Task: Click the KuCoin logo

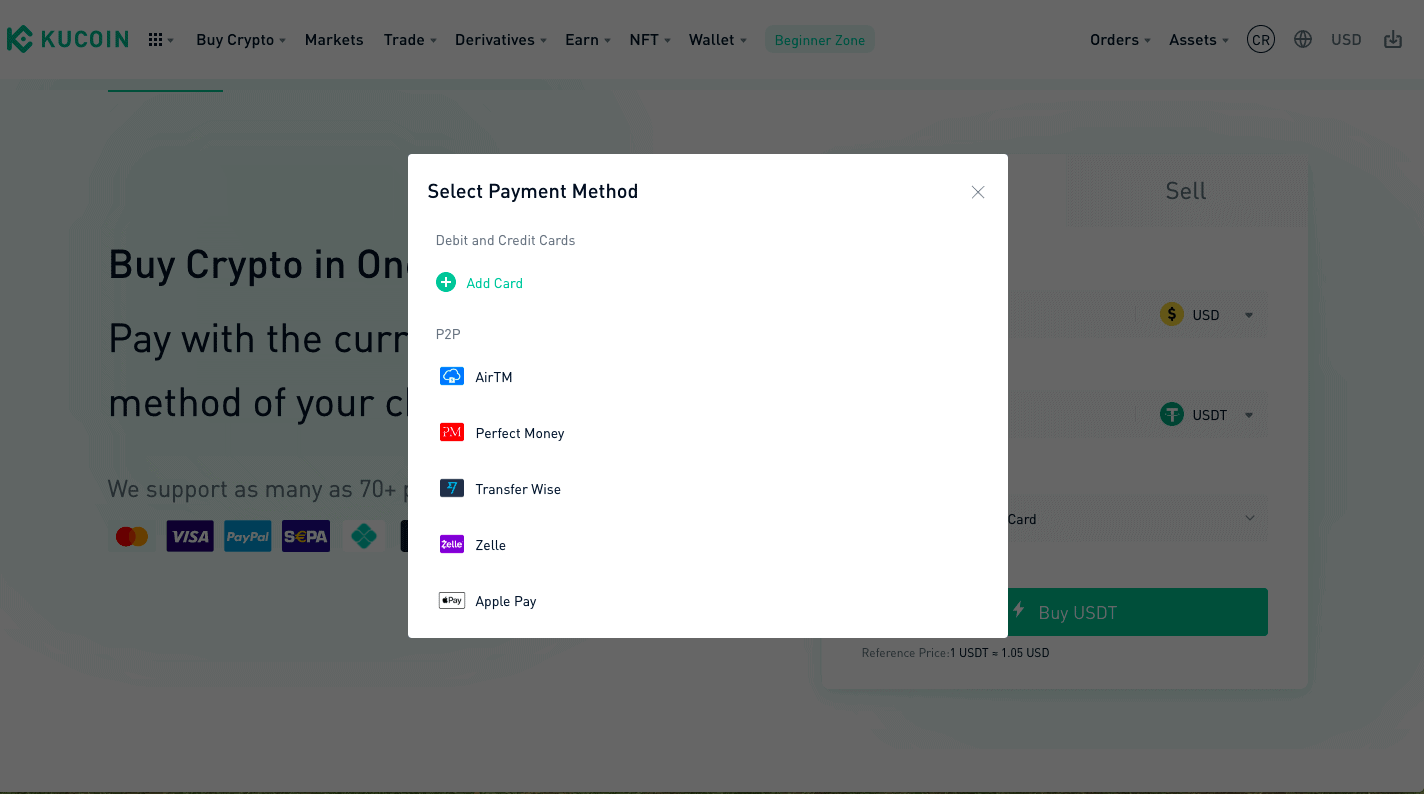Action: (67, 40)
